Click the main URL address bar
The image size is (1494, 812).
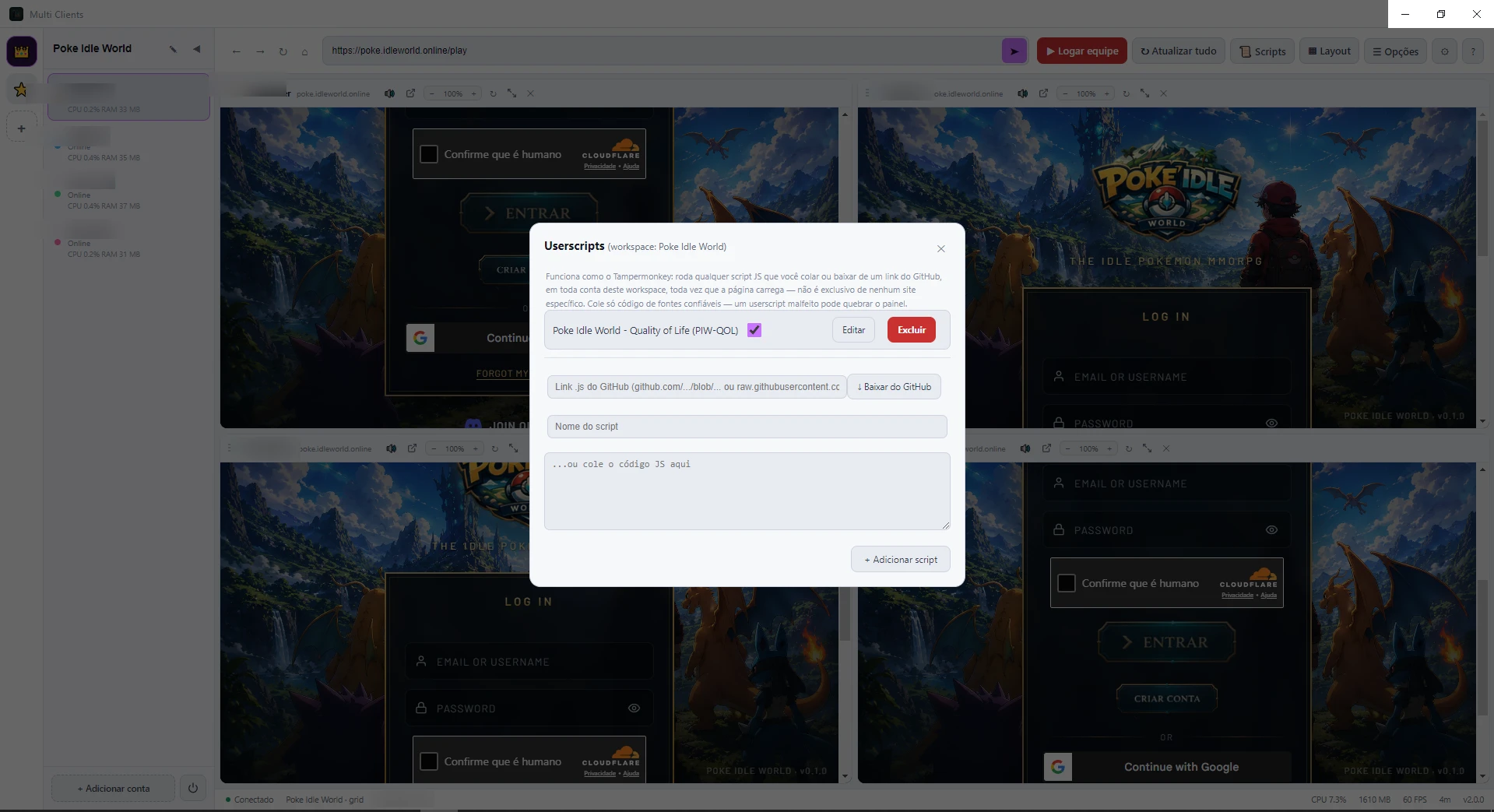click(663, 51)
